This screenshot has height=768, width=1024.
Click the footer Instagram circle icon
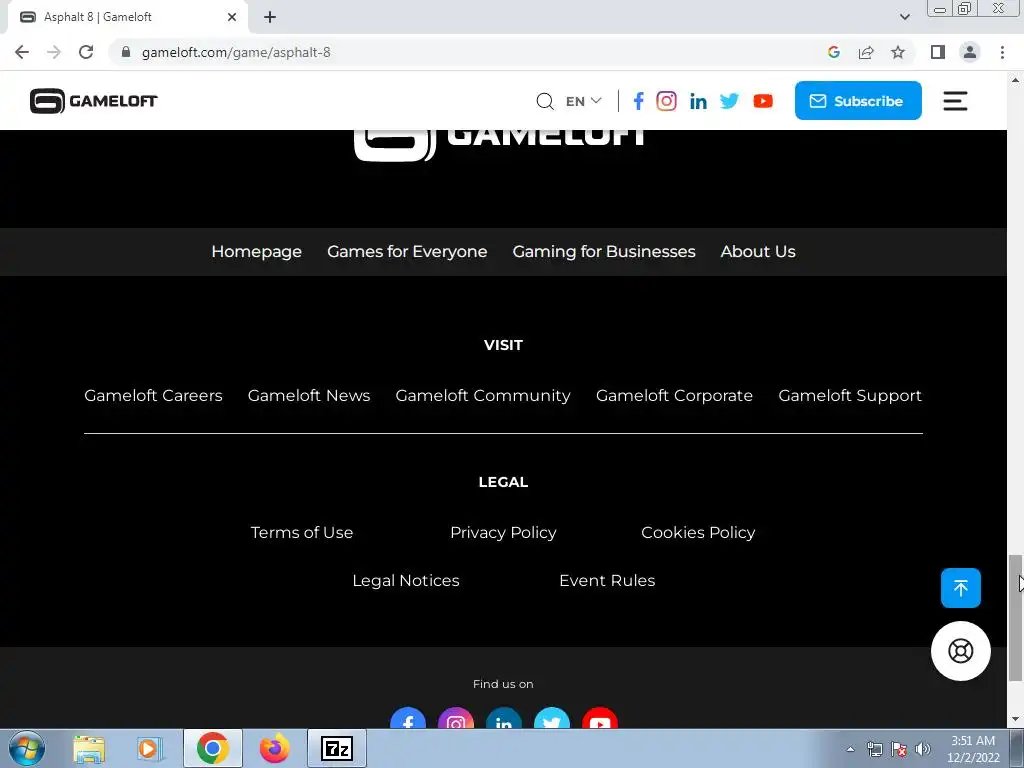pos(456,718)
